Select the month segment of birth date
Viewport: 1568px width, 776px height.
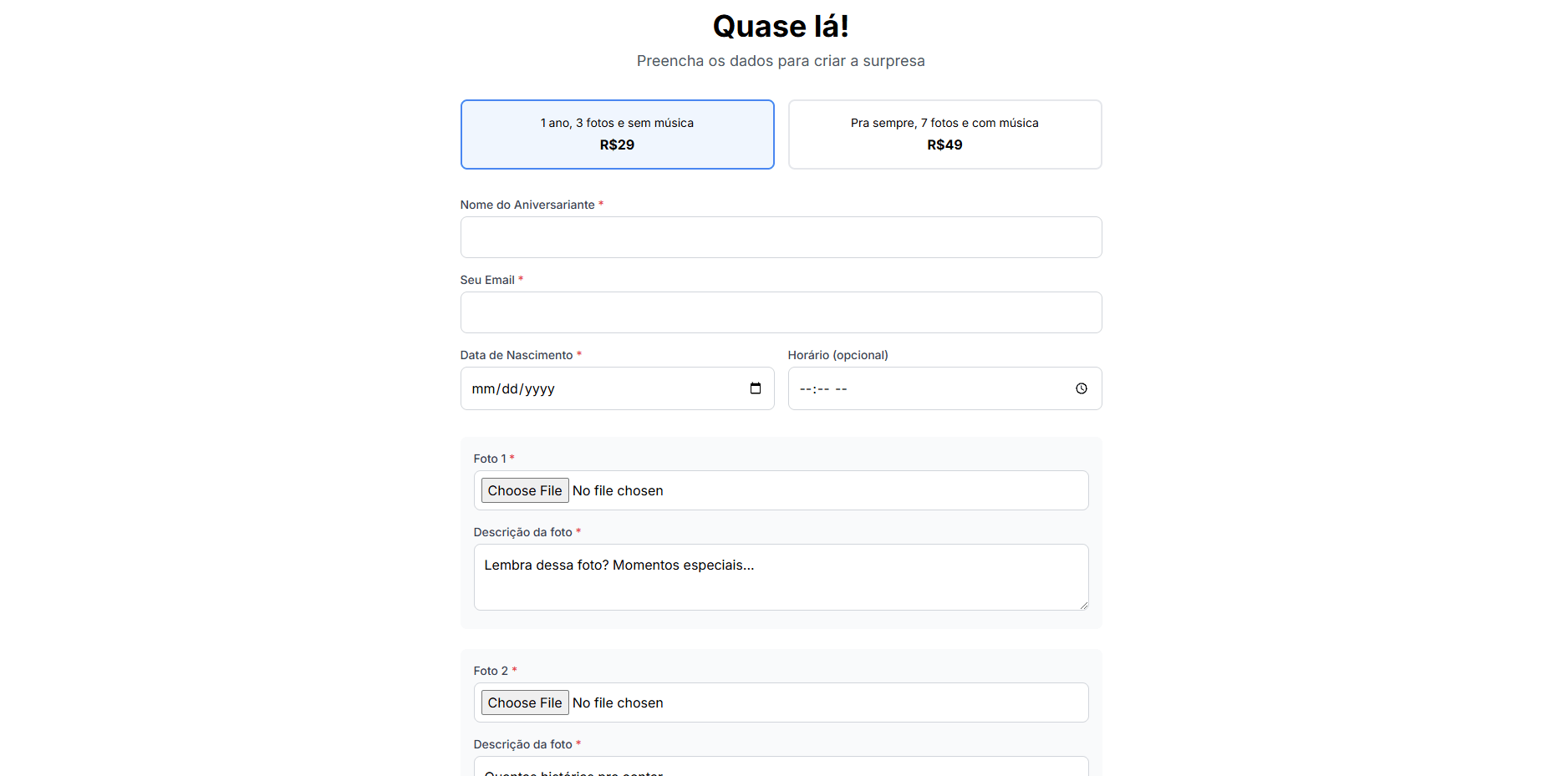pyautogui.click(x=484, y=389)
